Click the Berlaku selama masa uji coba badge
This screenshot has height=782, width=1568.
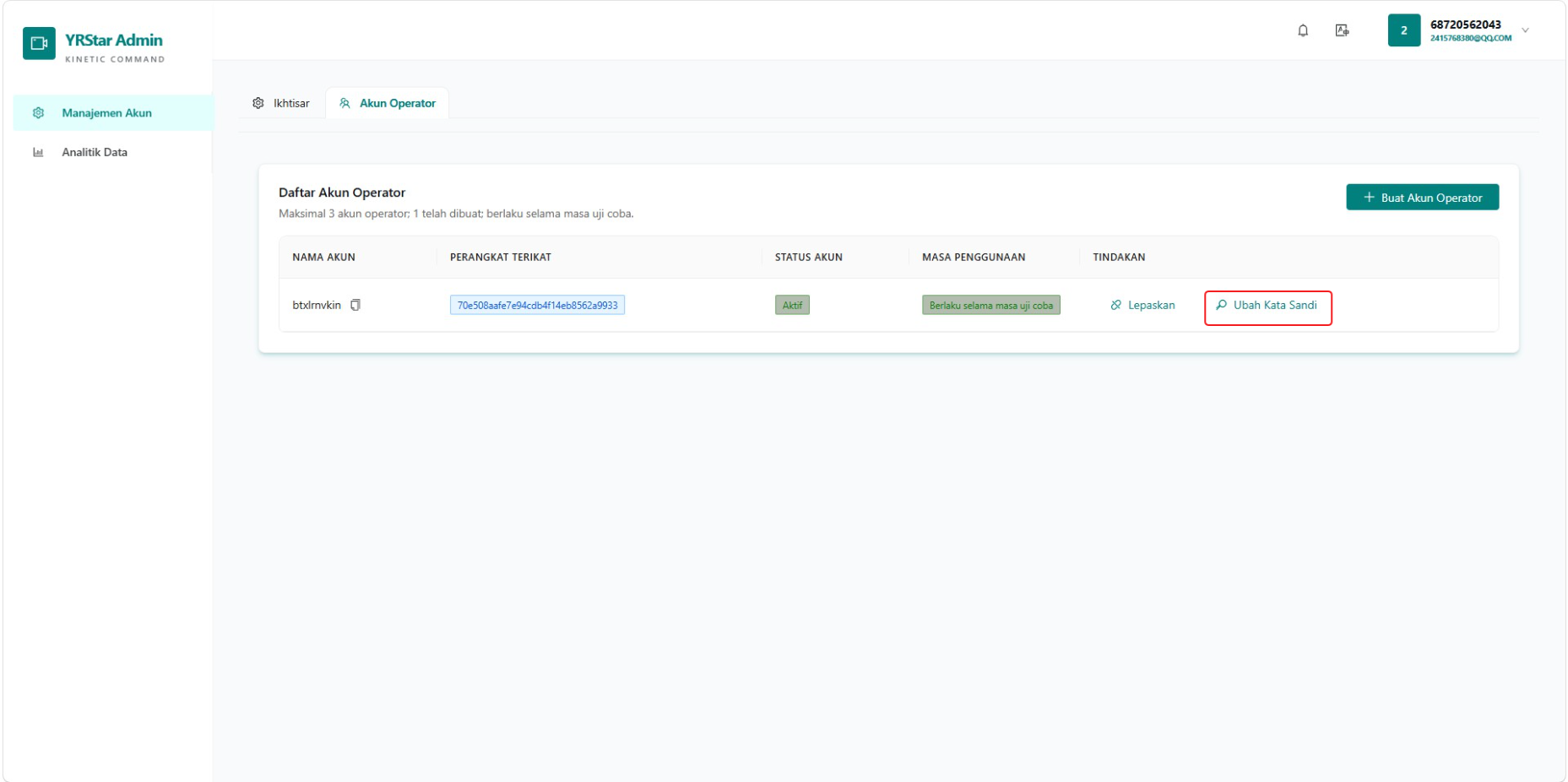(990, 306)
